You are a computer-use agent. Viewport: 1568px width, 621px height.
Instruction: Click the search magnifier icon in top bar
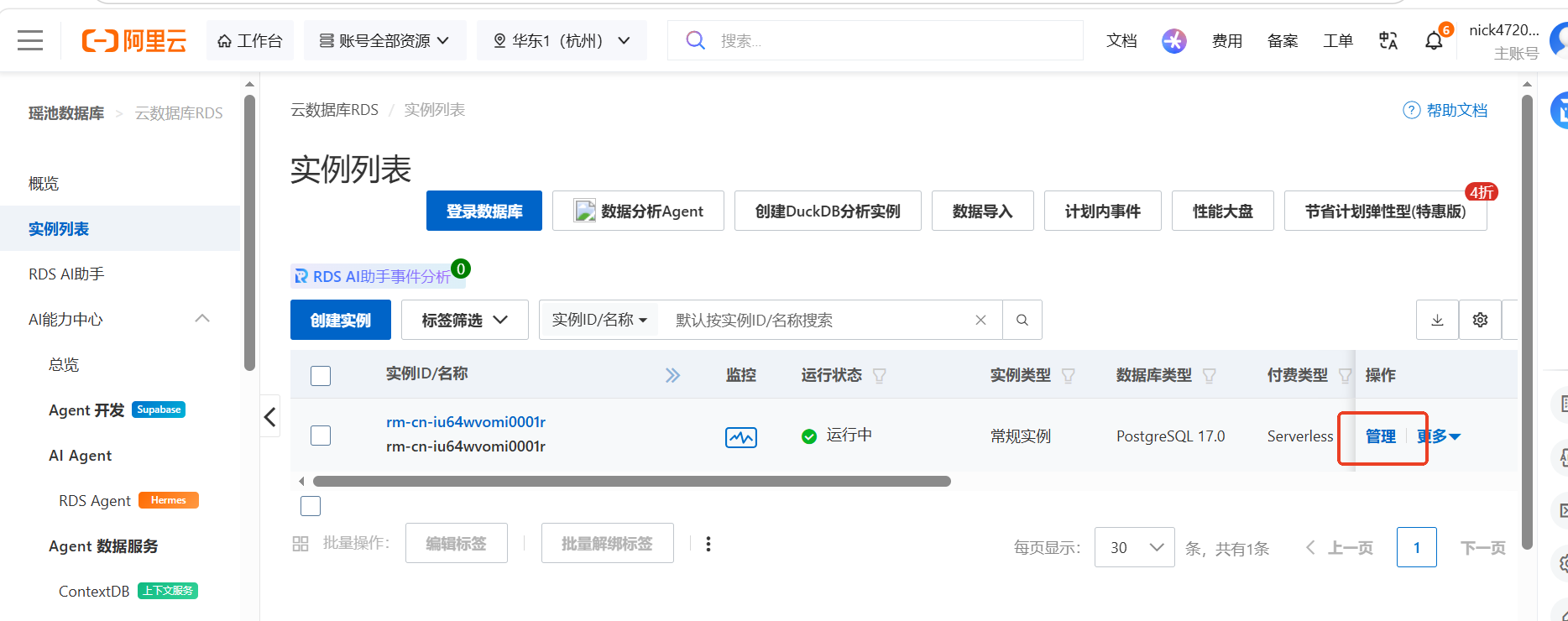(695, 40)
